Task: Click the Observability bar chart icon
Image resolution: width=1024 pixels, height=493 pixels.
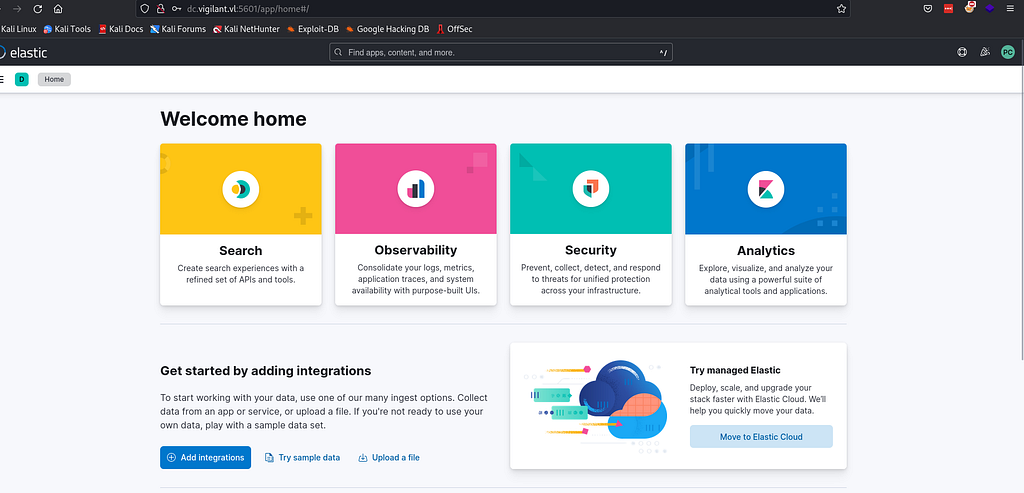Action: [x=416, y=189]
